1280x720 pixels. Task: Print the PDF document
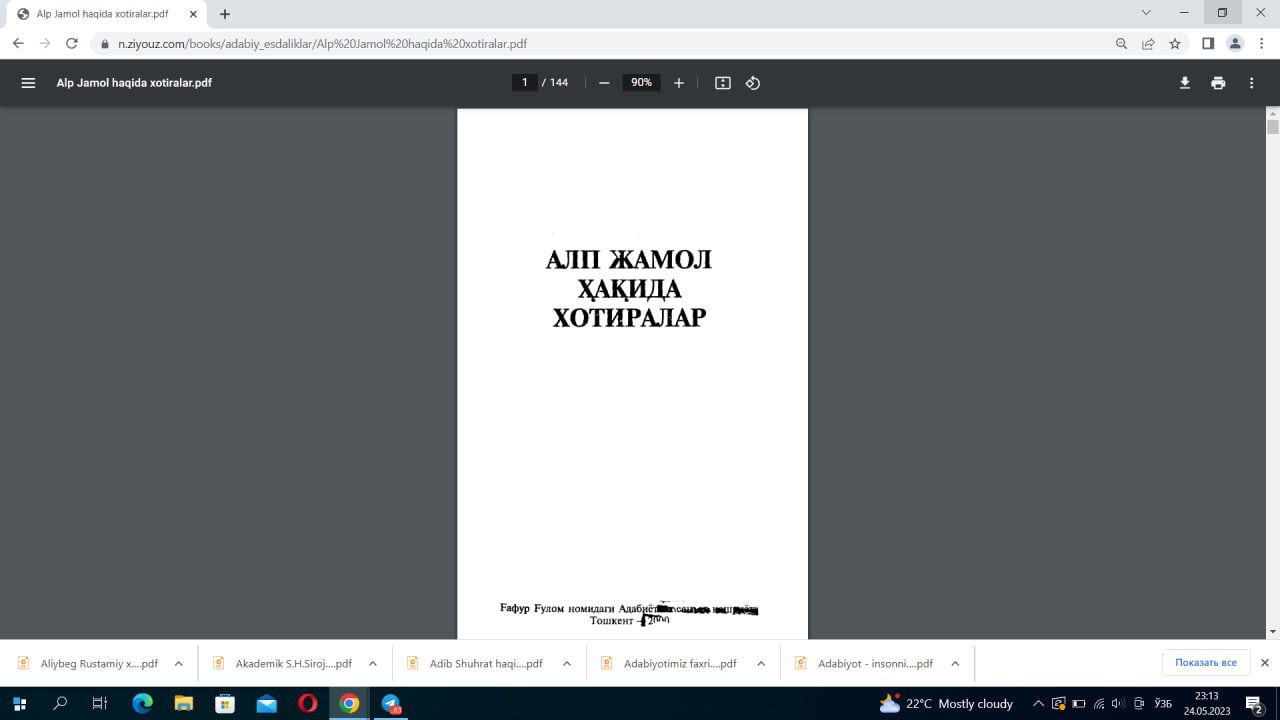pyautogui.click(x=1218, y=83)
